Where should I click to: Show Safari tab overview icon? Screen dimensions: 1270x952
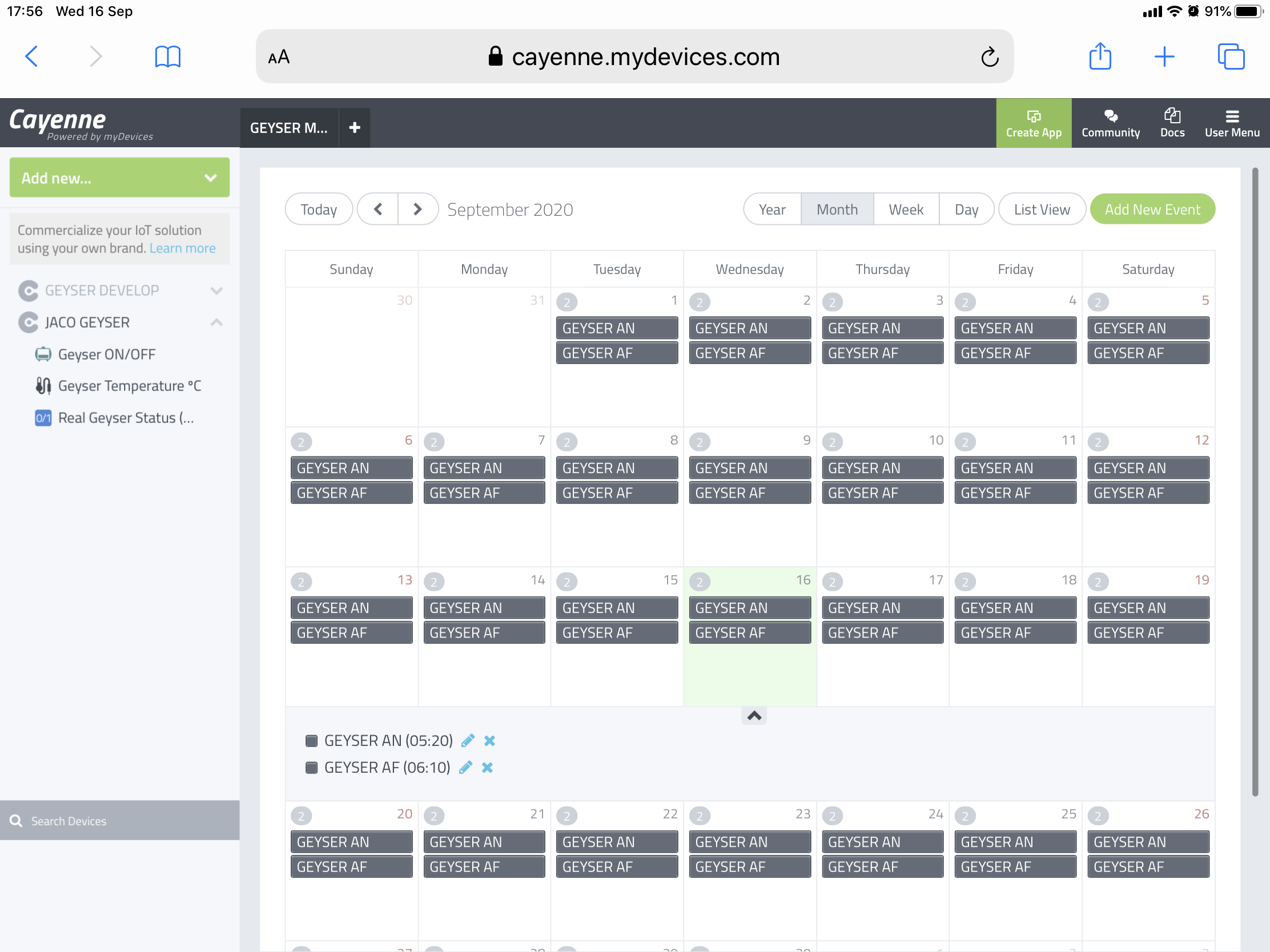[1231, 57]
